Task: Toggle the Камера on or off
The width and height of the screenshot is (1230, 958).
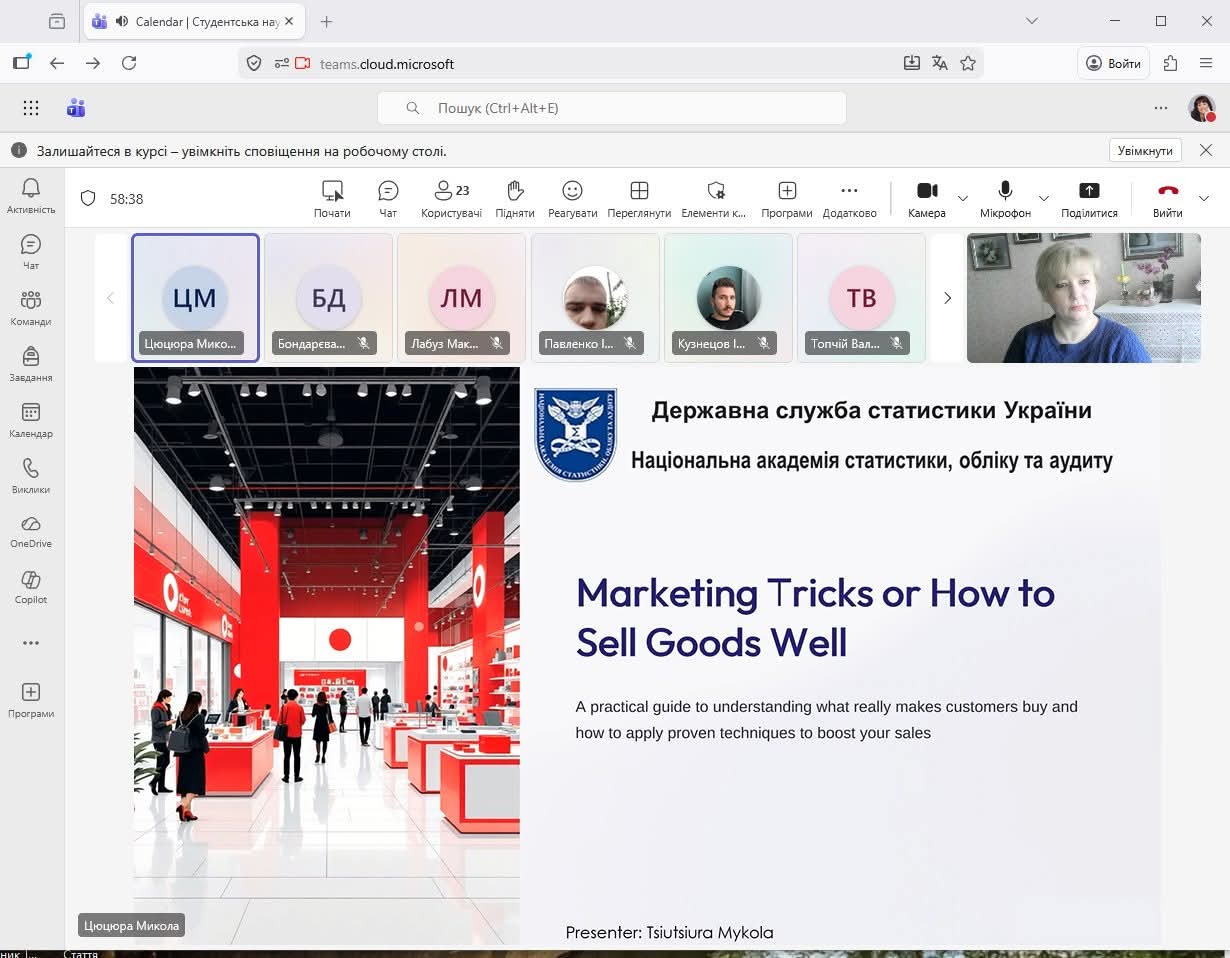Action: pos(926,197)
